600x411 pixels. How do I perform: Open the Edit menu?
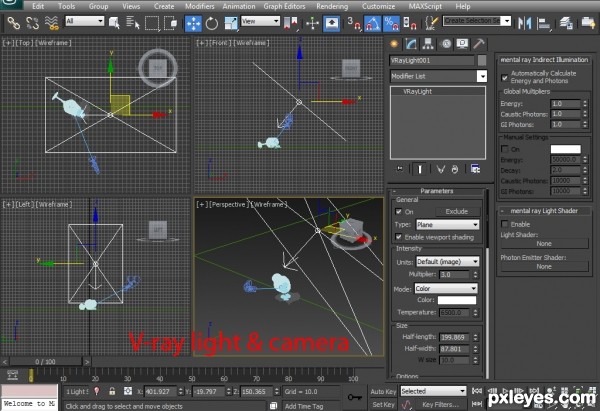(38, 6)
